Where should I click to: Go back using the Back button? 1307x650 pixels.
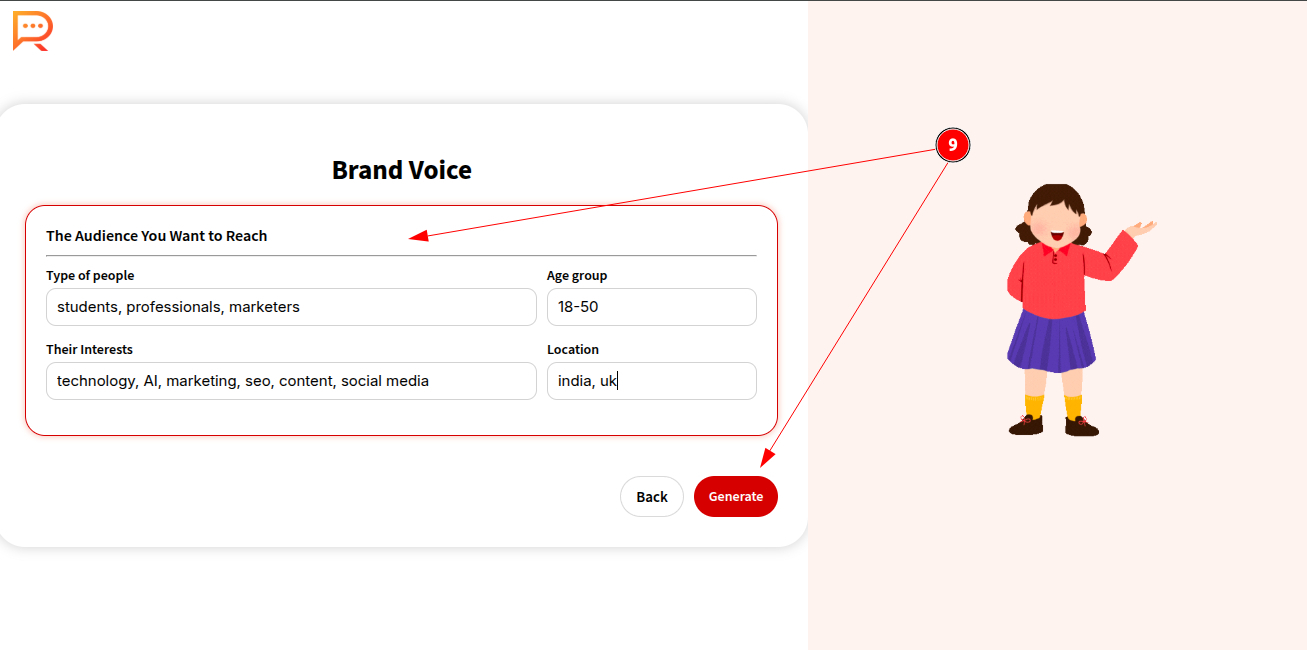(x=651, y=497)
